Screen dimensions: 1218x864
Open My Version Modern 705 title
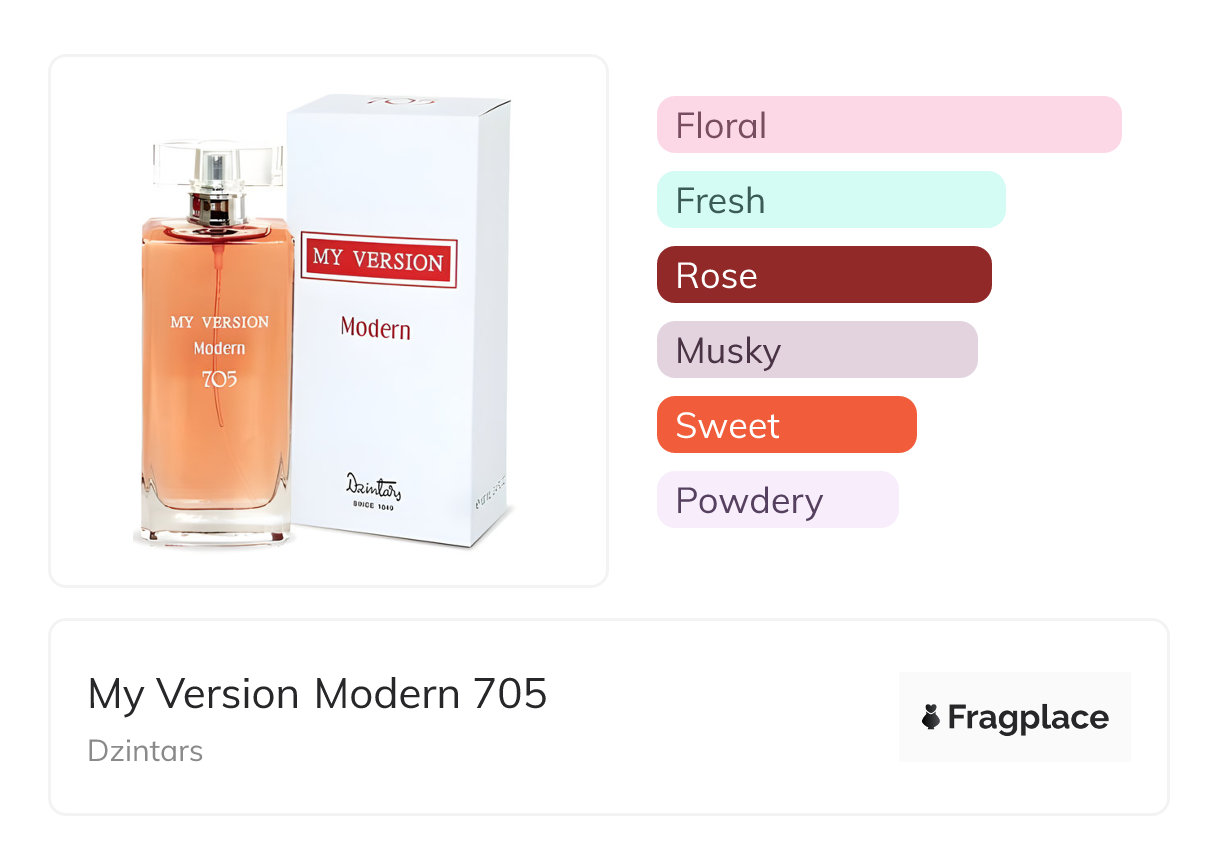pos(318,694)
